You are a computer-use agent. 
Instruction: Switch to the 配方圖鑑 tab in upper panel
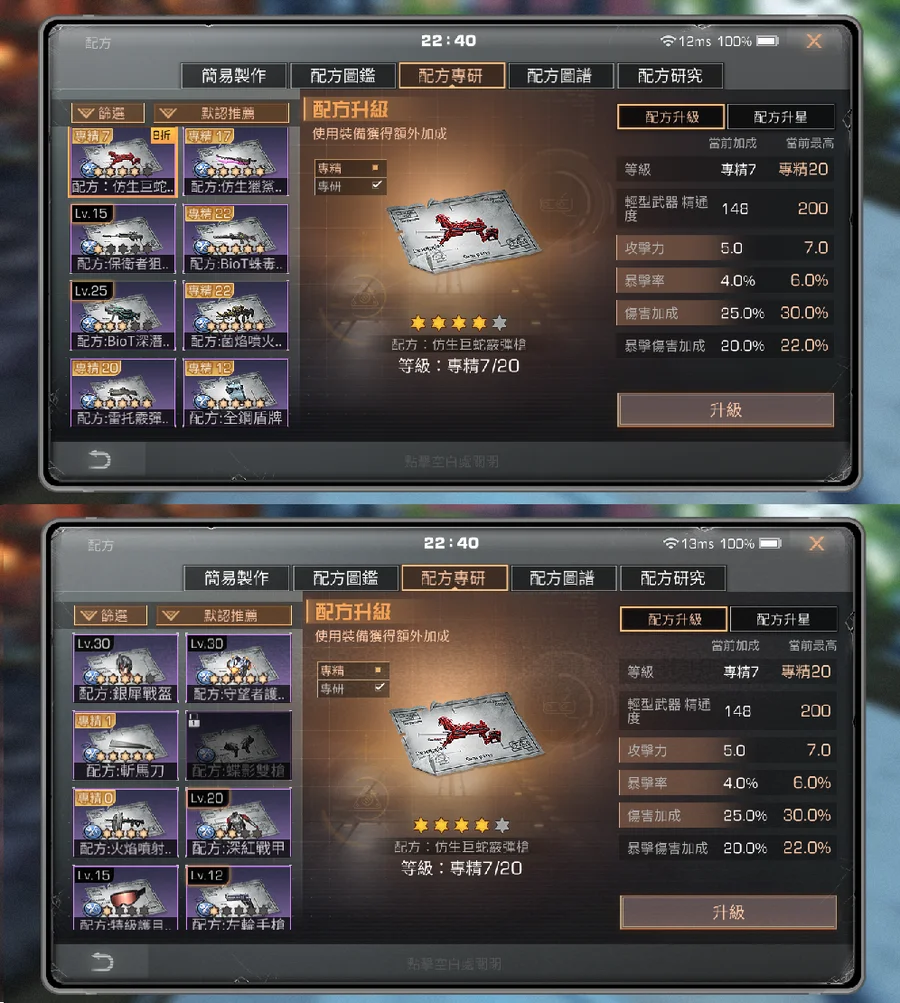pos(343,75)
